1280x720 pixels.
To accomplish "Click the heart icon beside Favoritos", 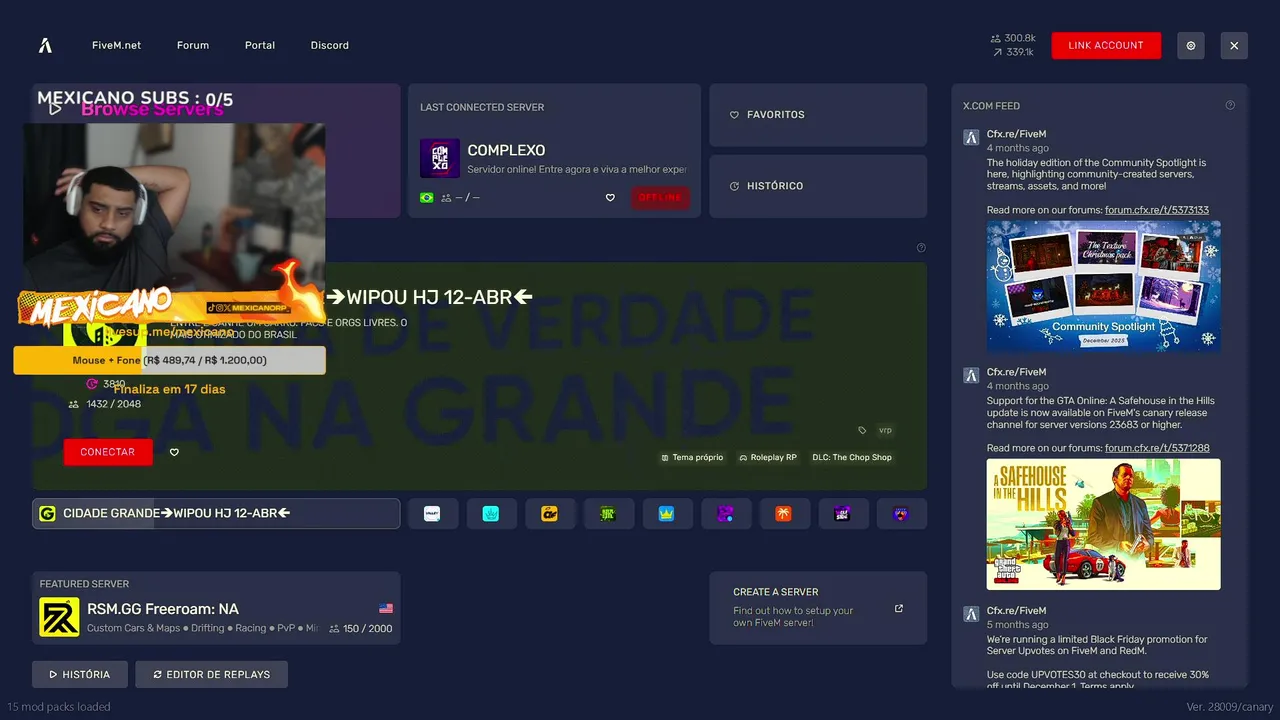I will (734, 115).
